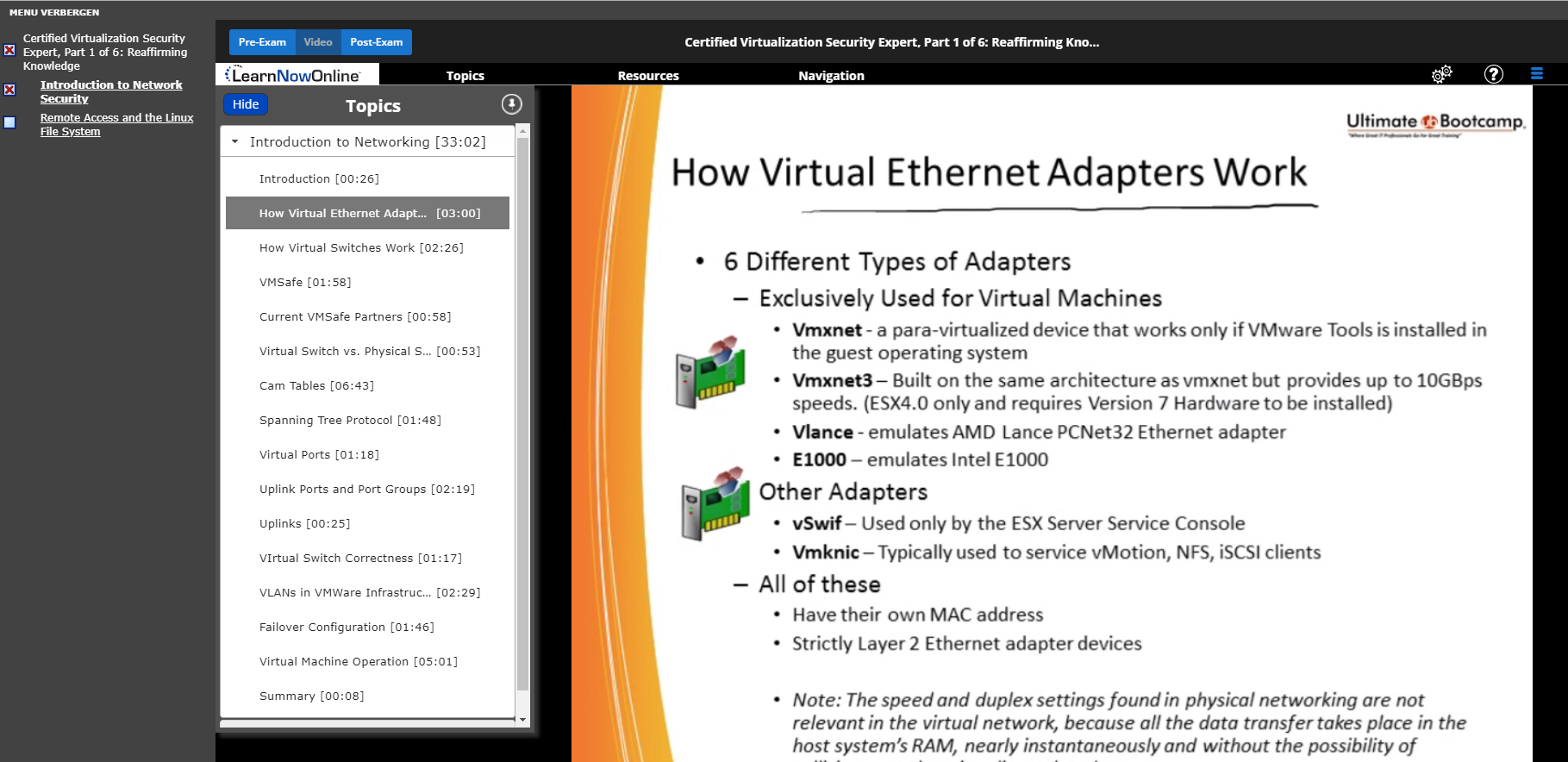Open Remote Access and the Linux File System link
The image size is (1568, 762).
(116, 124)
